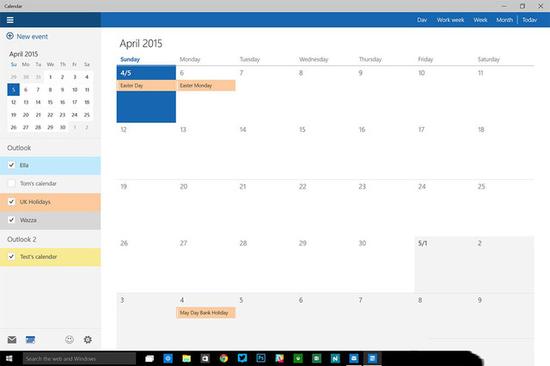
Task: Click the Saturday column header
Action: [489, 59]
